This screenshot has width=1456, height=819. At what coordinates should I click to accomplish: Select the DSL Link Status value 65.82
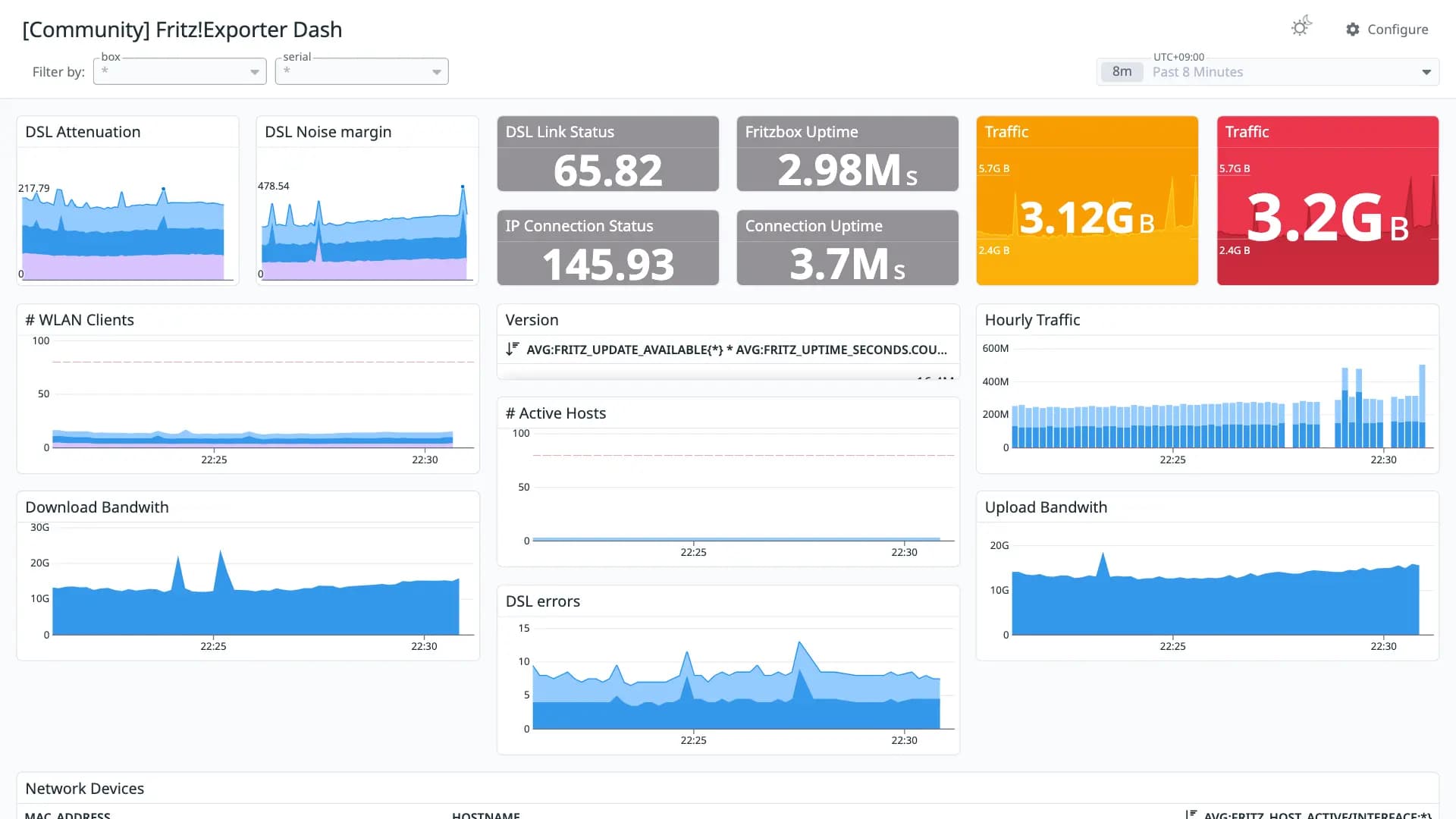[x=608, y=170]
